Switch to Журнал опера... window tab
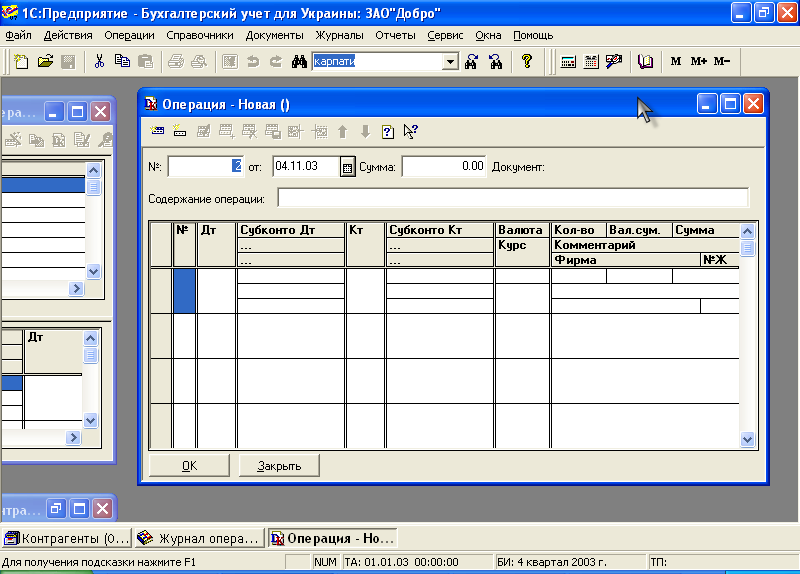Viewport: 800px width, 574px height. 199,538
